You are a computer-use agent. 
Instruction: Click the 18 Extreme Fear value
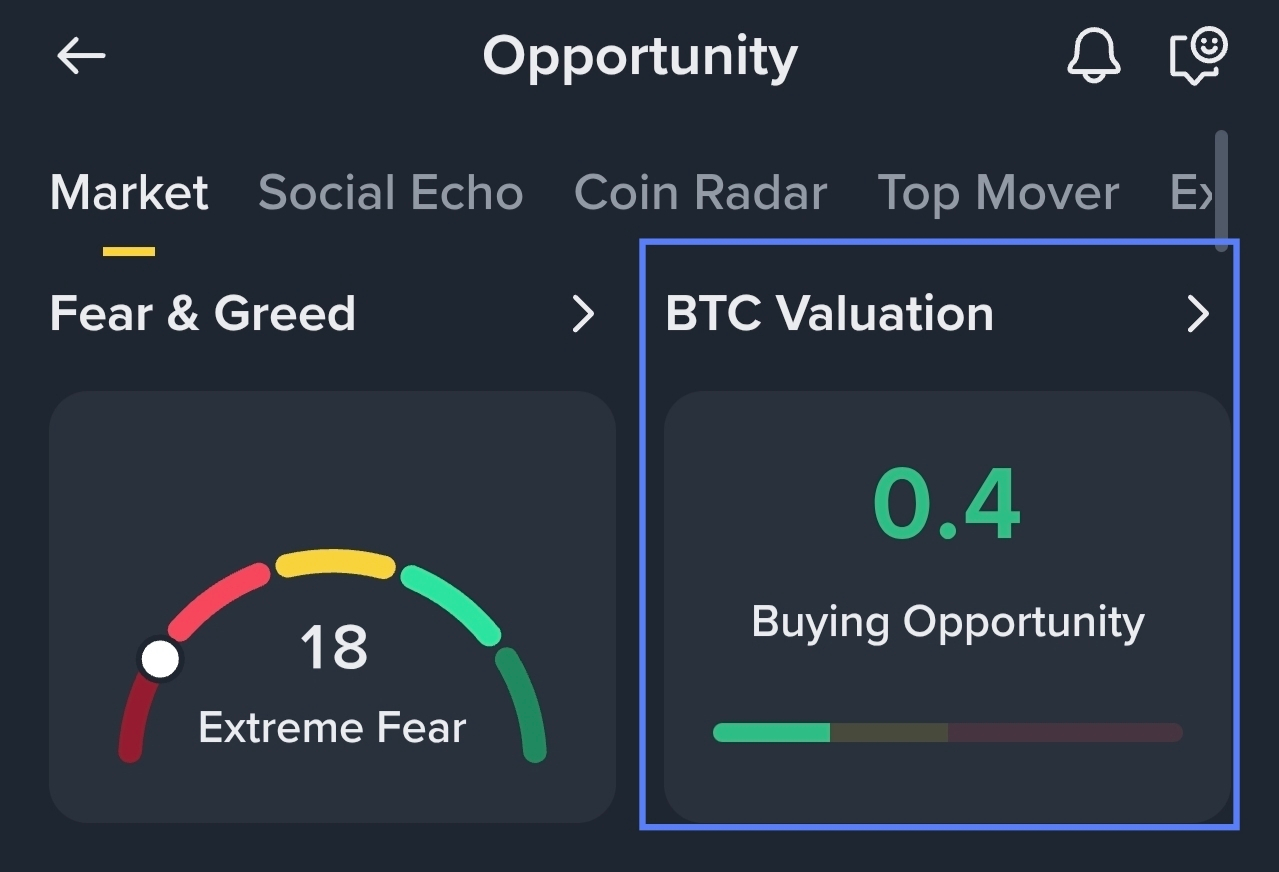click(334, 648)
